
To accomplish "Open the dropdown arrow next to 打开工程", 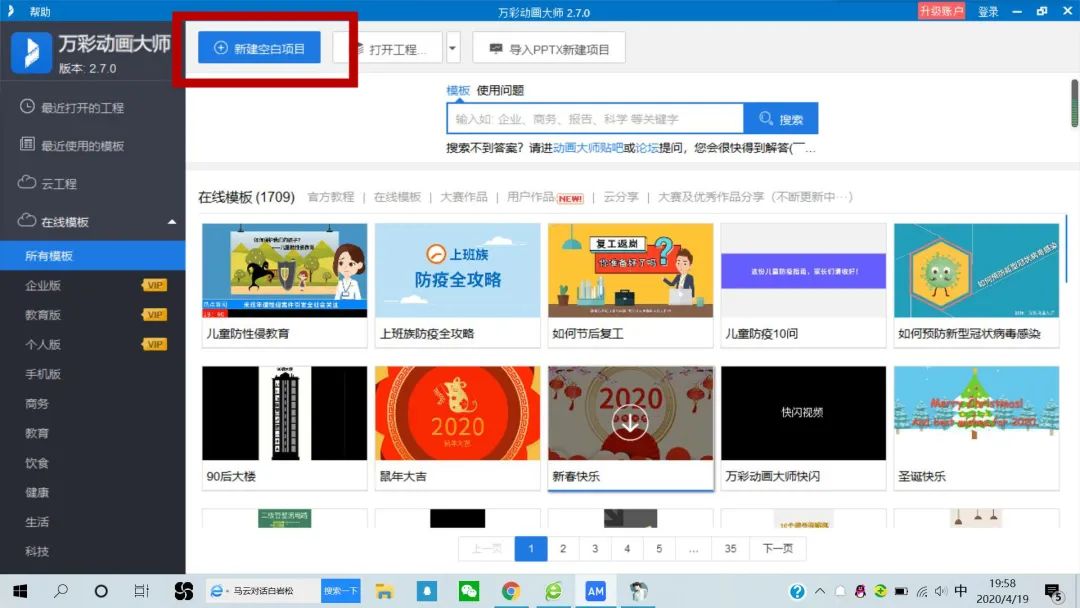I will pos(453,46).
